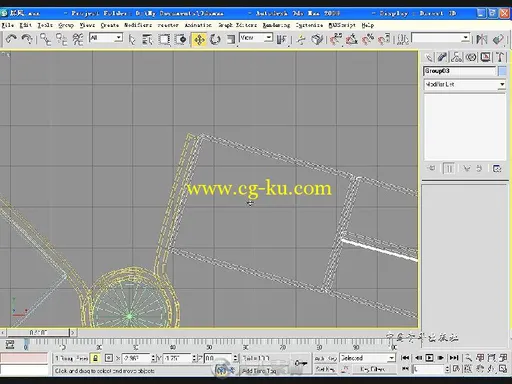
Task: Activate the Select and Move tool
Action: pyautogui.click(x=199, y=39)
